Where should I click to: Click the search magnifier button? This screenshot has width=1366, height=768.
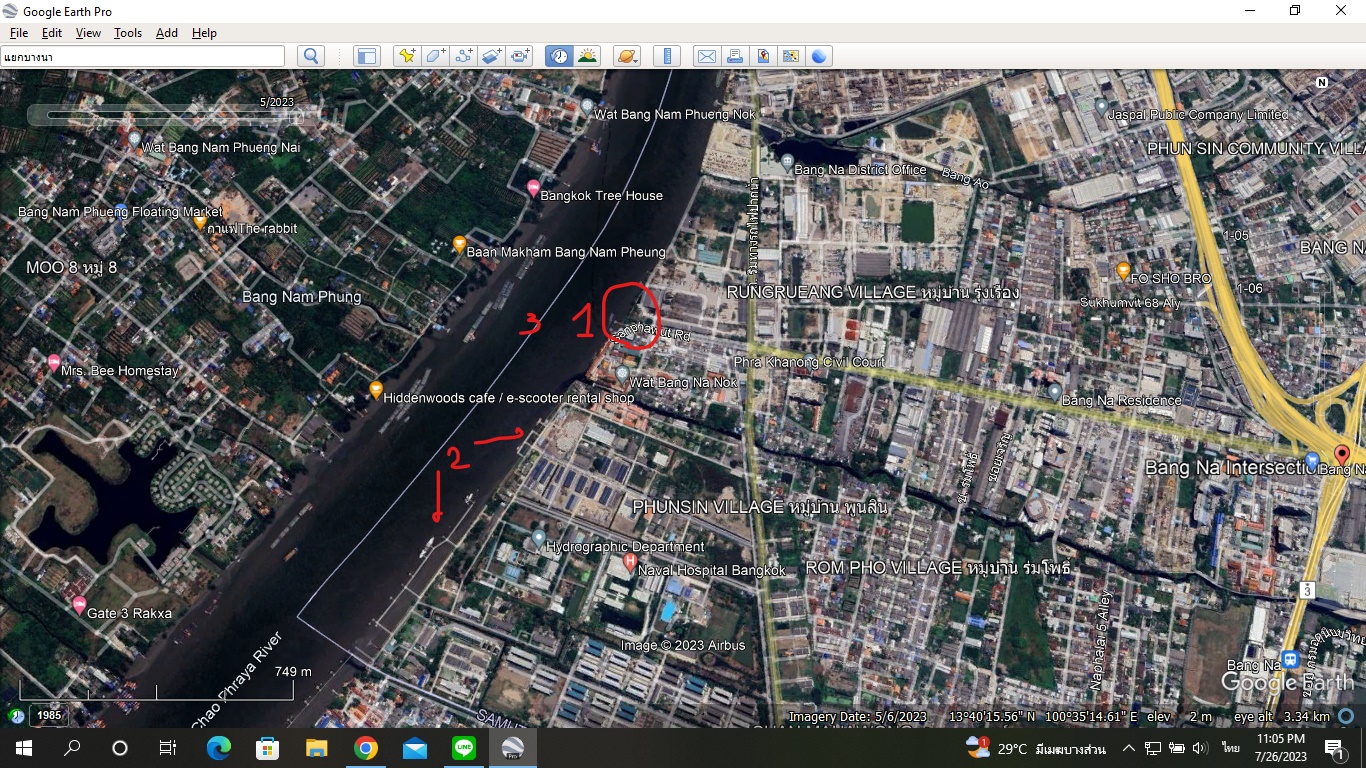(311, 57)
